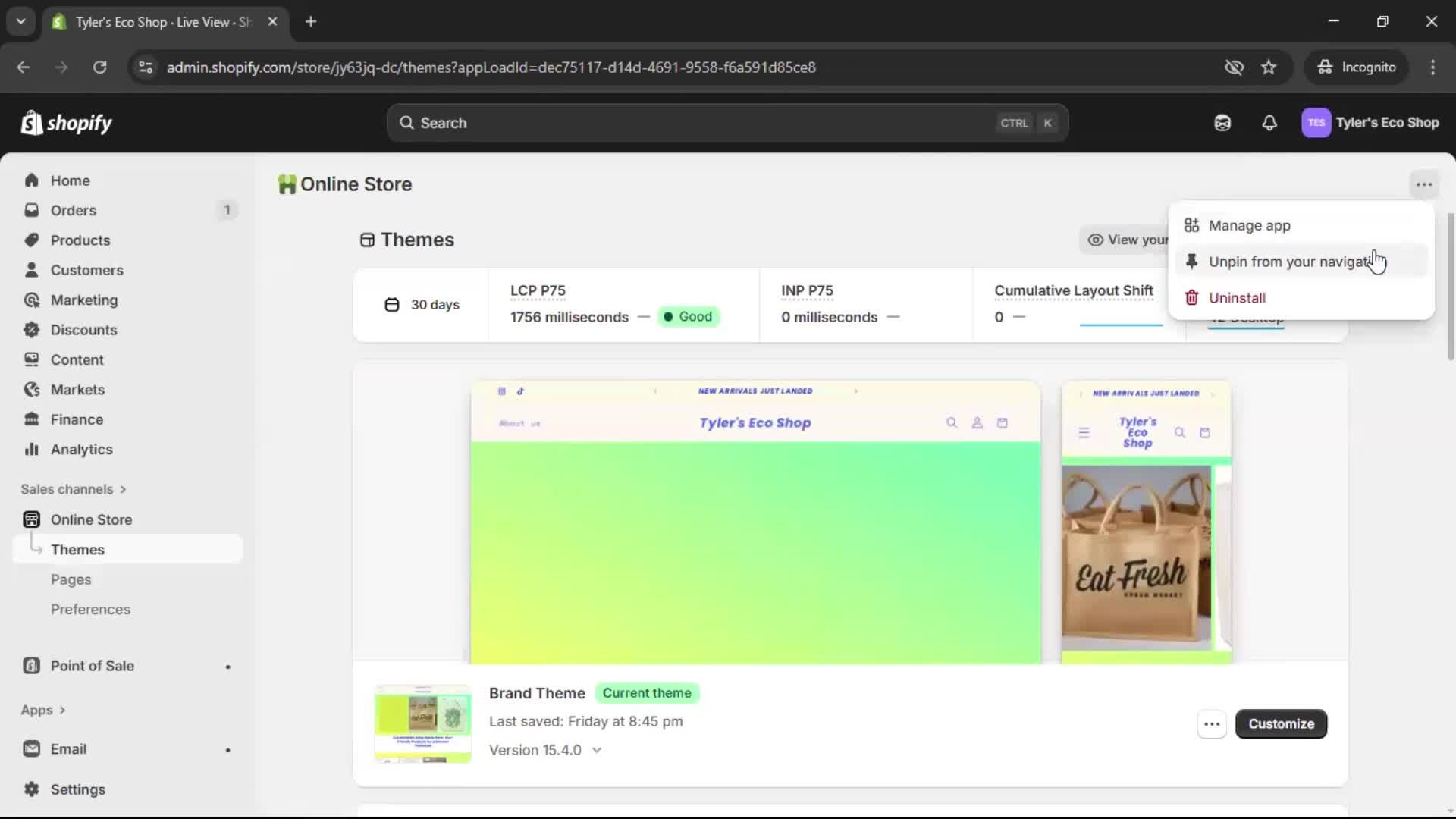Open the 30 days date range picker
The width and height of the screenshot is (1456, 819).
point(422,305)
